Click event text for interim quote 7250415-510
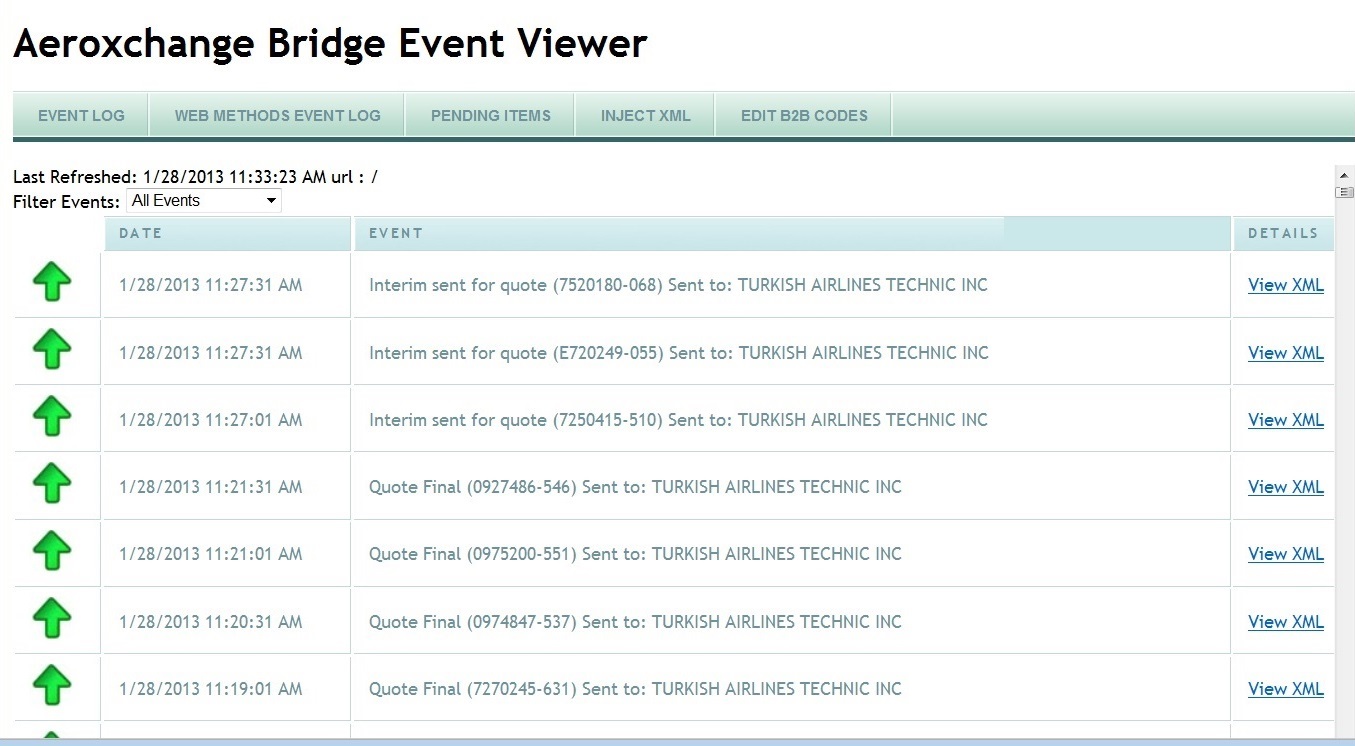Viewport: 1355px width, 746px height. coord(678,420)
